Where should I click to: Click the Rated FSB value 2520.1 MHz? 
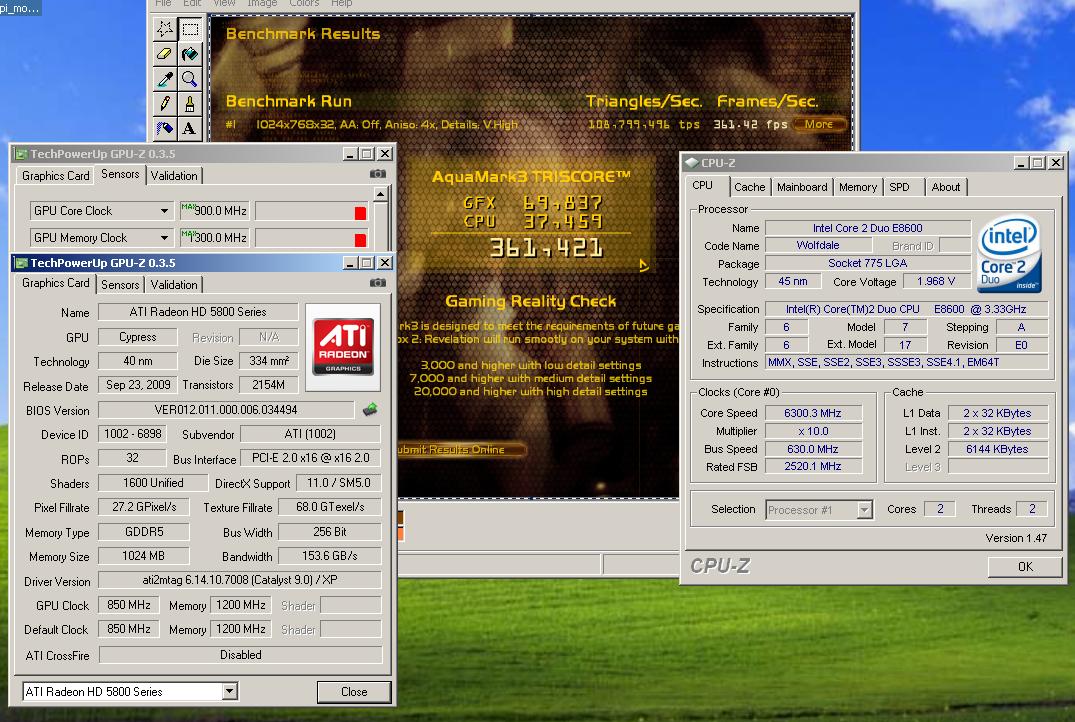coord(812,466)
